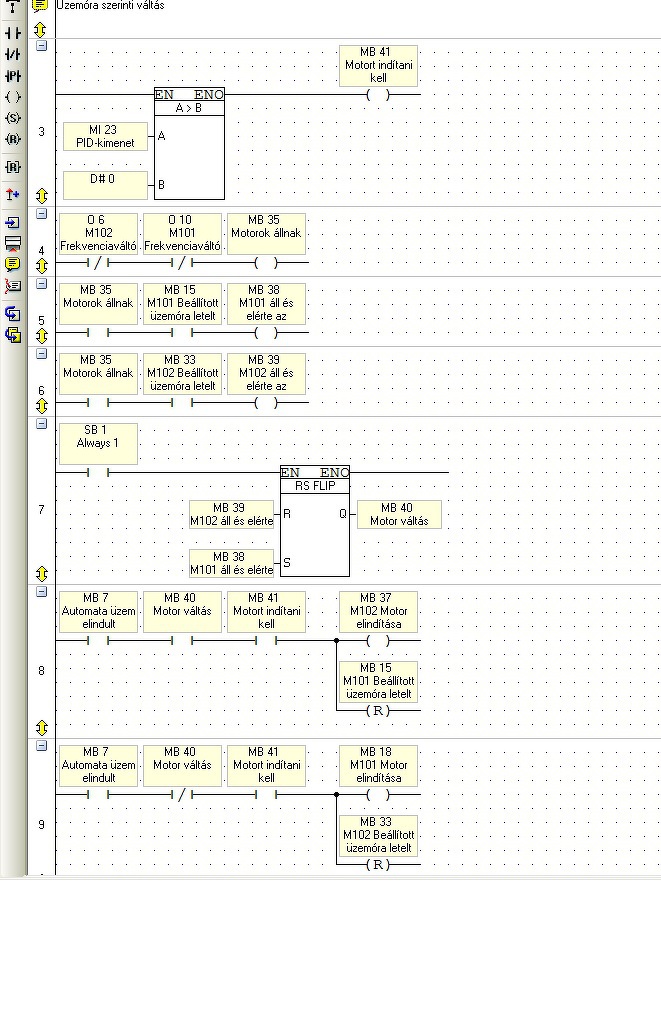
Task: Select the direct coil tool
Action: (x=12, y=97)
